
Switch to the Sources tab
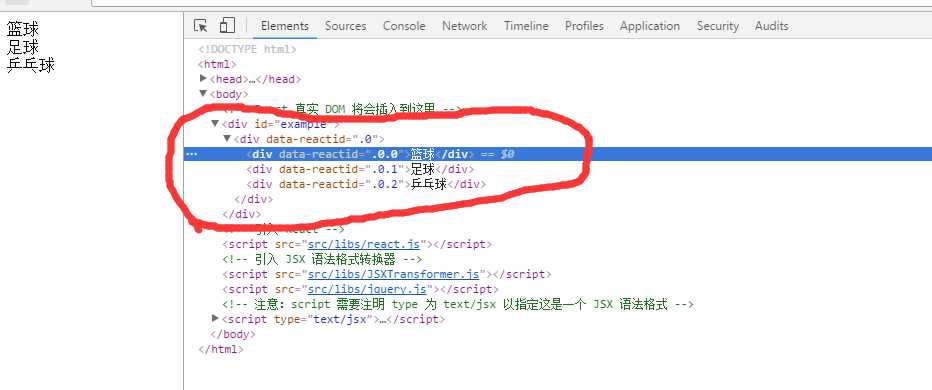tap(345, 26)
